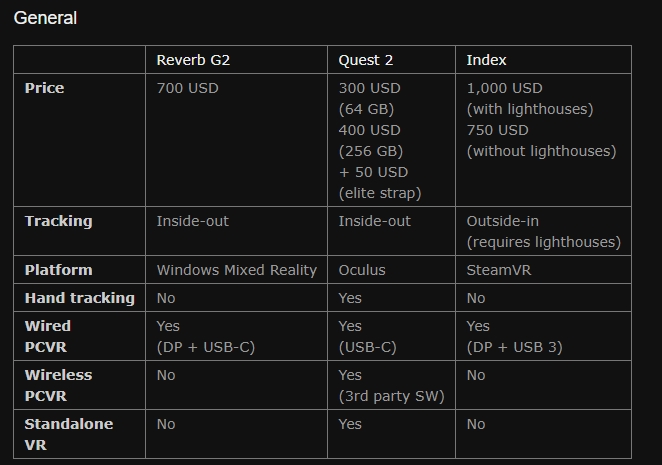Click the elite strap text
This screenshot has height=465, width=662.
click(x=380, y=193)
